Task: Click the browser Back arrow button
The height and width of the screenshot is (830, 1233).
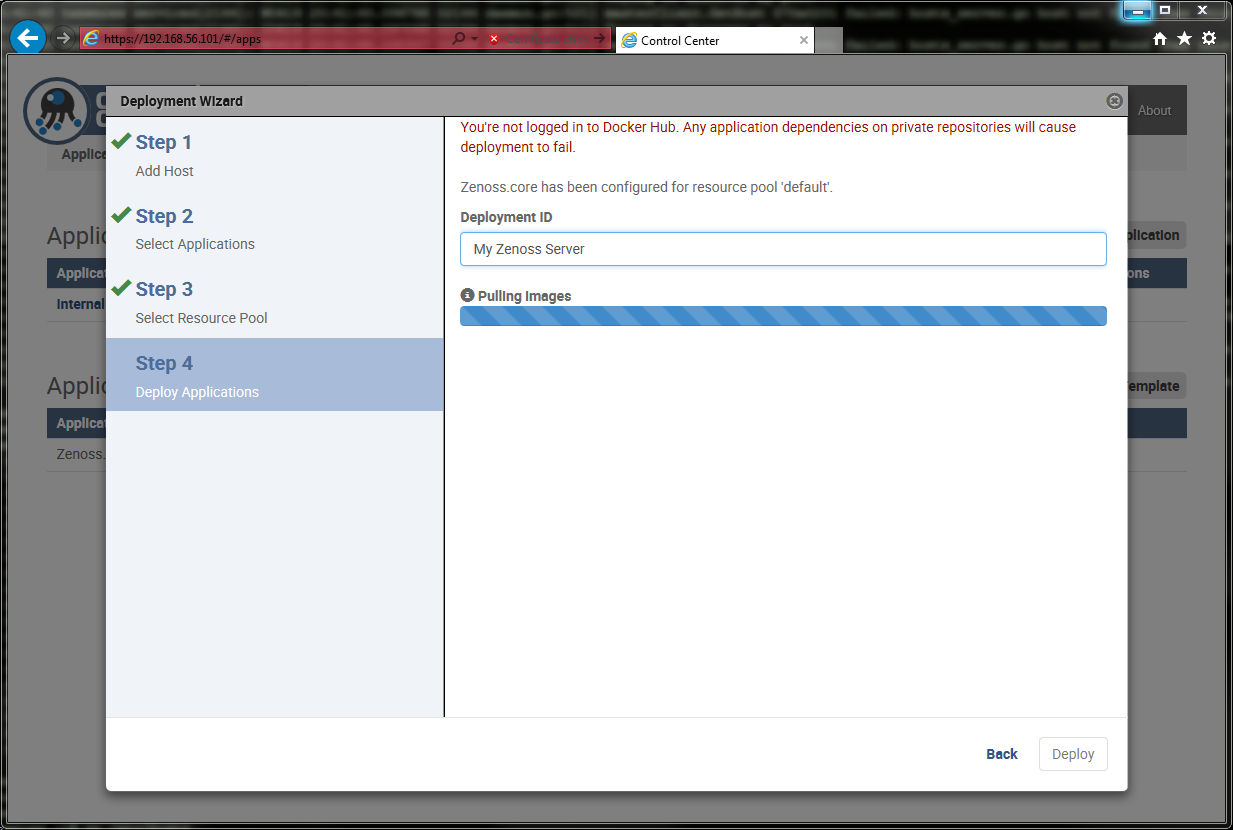Action: [x=28, y=38]
